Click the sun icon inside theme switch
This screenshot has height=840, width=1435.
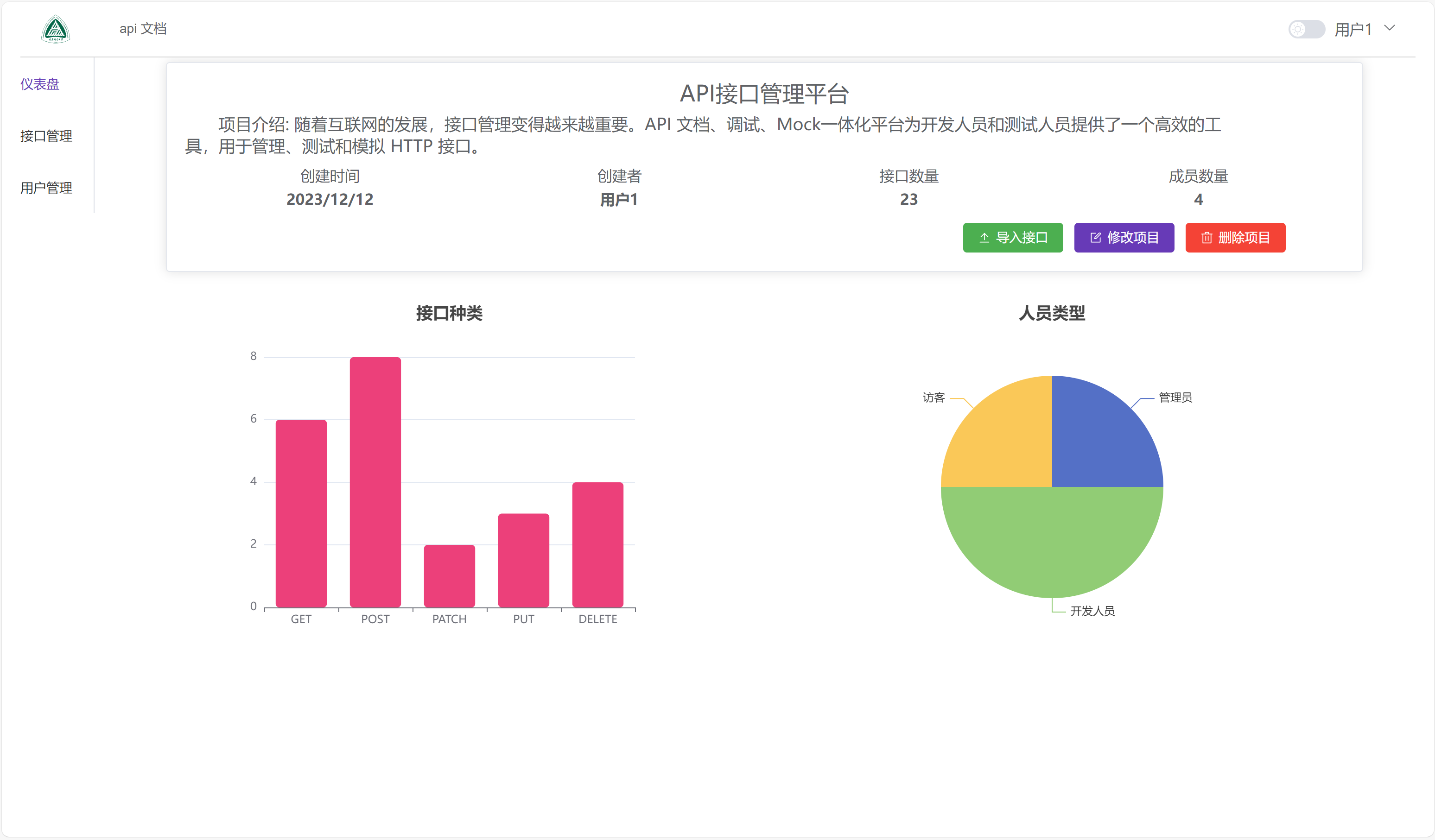click(1297, 29)
